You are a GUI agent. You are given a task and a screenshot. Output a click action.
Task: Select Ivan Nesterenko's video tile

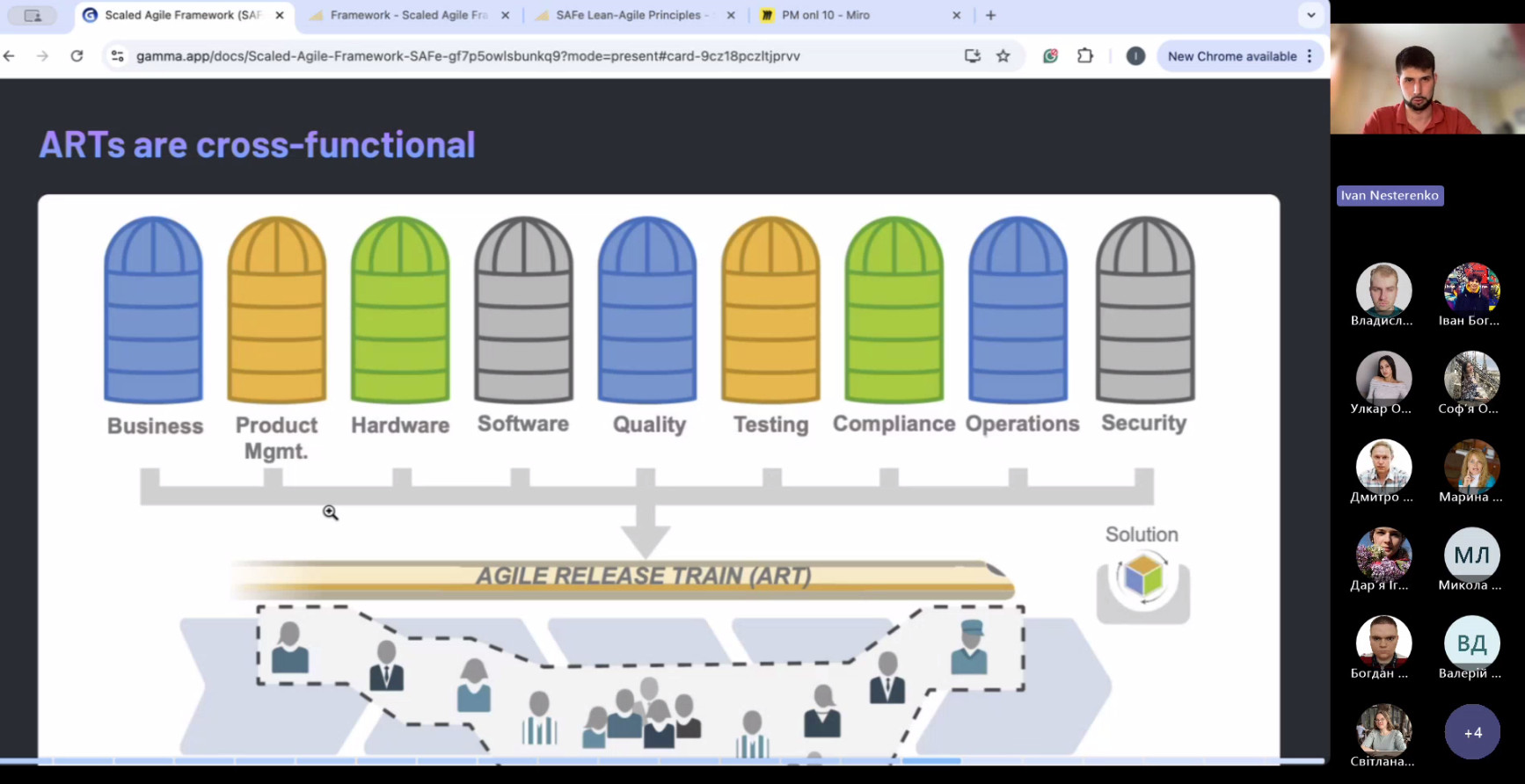pos(1426,79)
